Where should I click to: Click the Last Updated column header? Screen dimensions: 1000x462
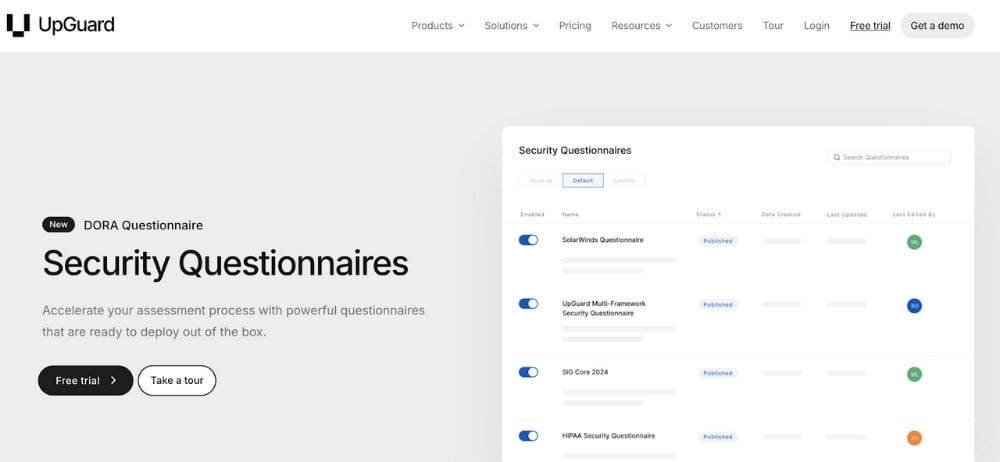[847, 214]
